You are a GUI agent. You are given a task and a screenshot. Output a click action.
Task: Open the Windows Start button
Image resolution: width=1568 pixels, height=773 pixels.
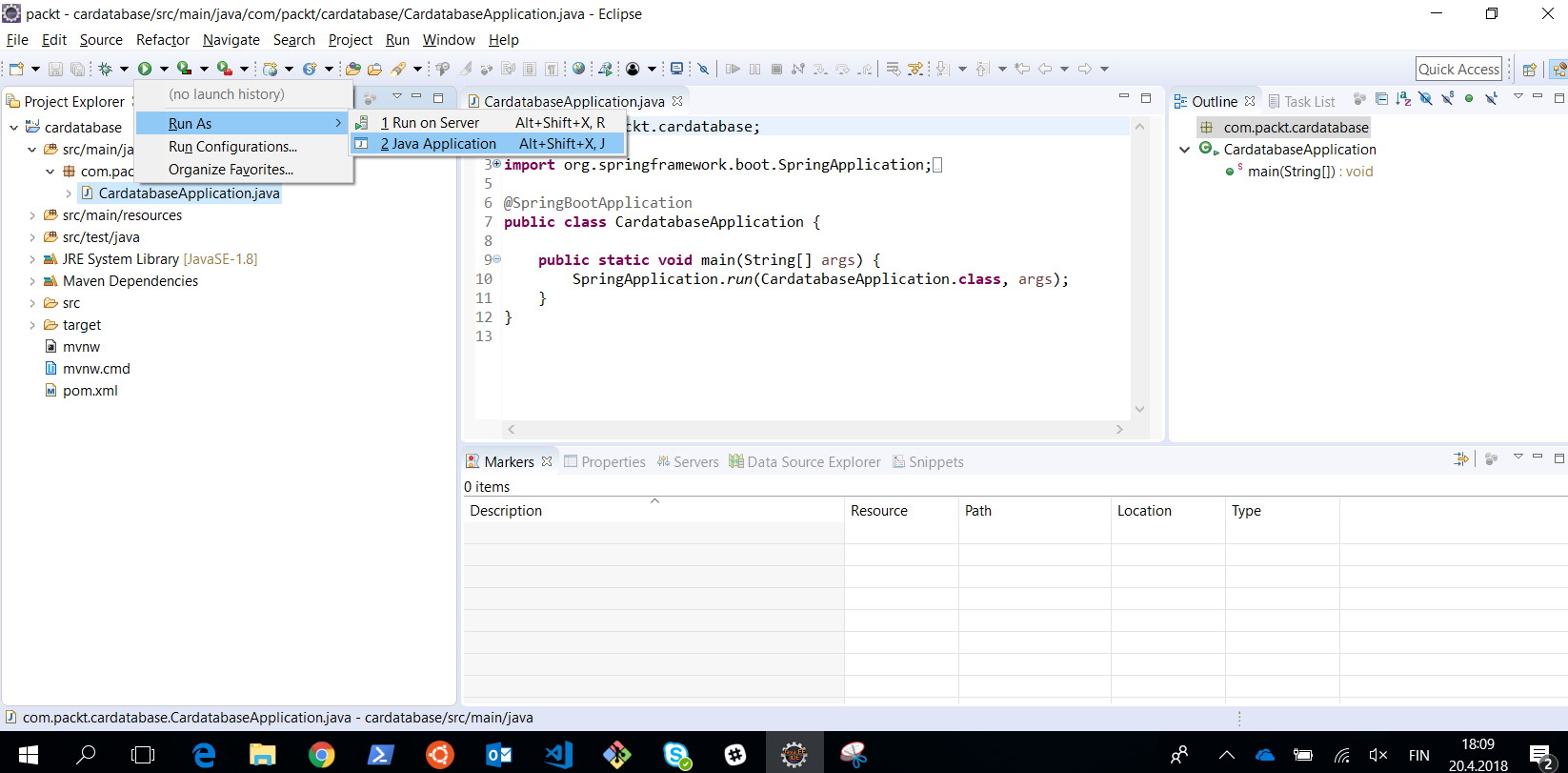[29, 755]
